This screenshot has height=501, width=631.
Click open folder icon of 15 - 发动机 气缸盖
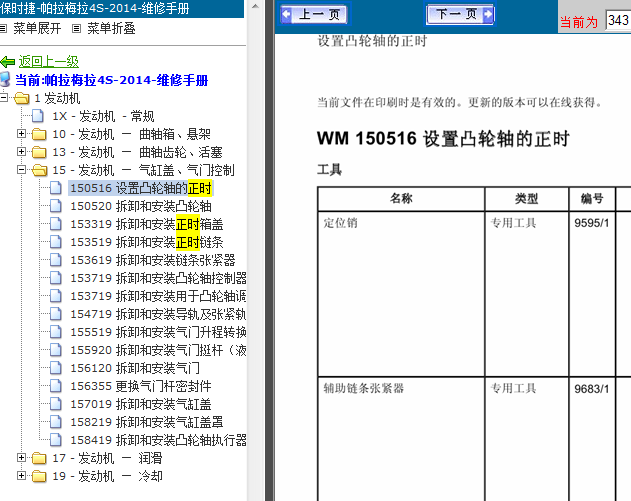coord(39,170)
